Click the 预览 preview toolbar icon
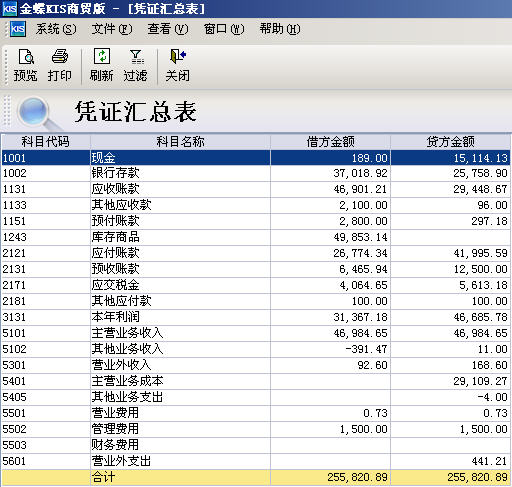Viewport: 512px width, 487px height. pos(25,57)
